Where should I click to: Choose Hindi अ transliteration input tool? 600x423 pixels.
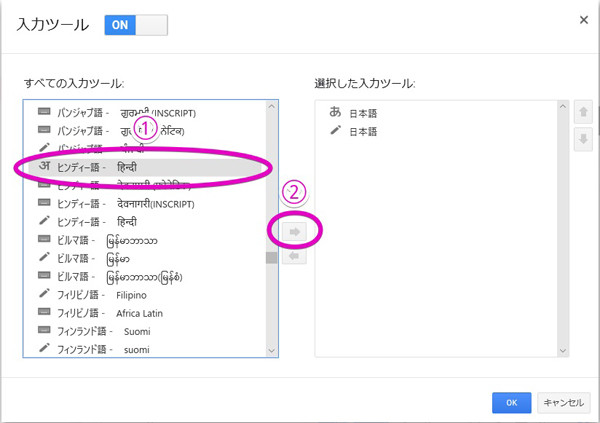pyautogui.click(x=130, y=167)
